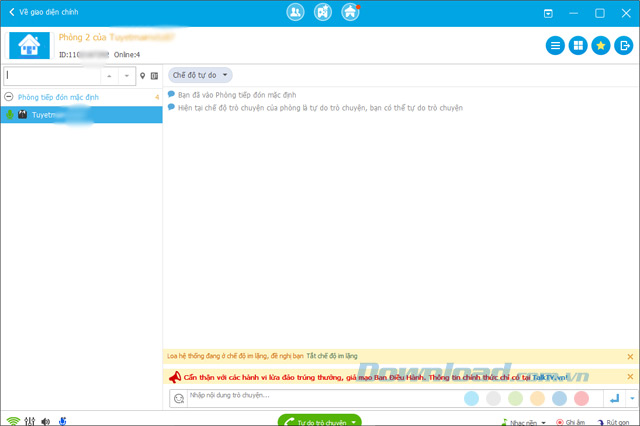The image size is (640, 426).
Task: Click the search previous up arrow
Action: pyautogui.click(x=109, y=76)
